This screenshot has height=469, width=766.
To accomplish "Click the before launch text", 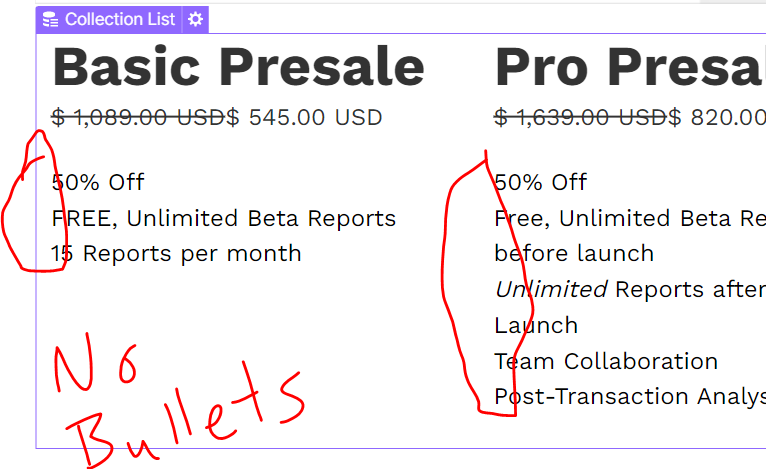I will point(574,254).
